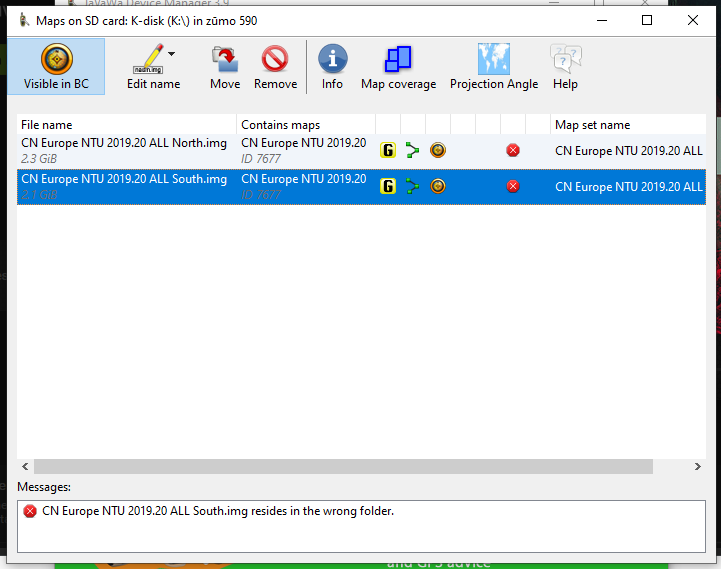Click Contains maps cell in North row
This screenshot has width=721, height=569.
tap(306, 151)
